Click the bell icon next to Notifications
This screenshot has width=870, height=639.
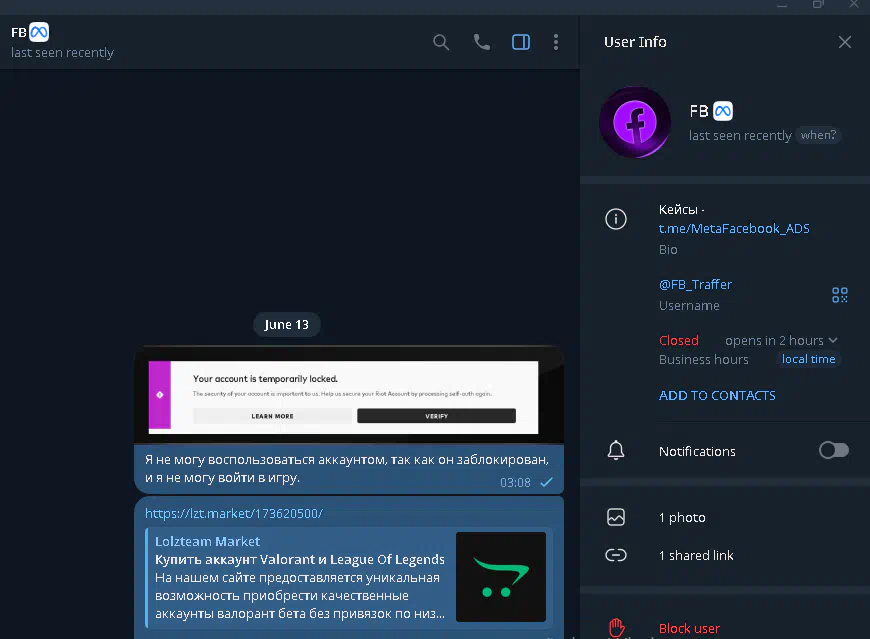click(x=615, y=450)
